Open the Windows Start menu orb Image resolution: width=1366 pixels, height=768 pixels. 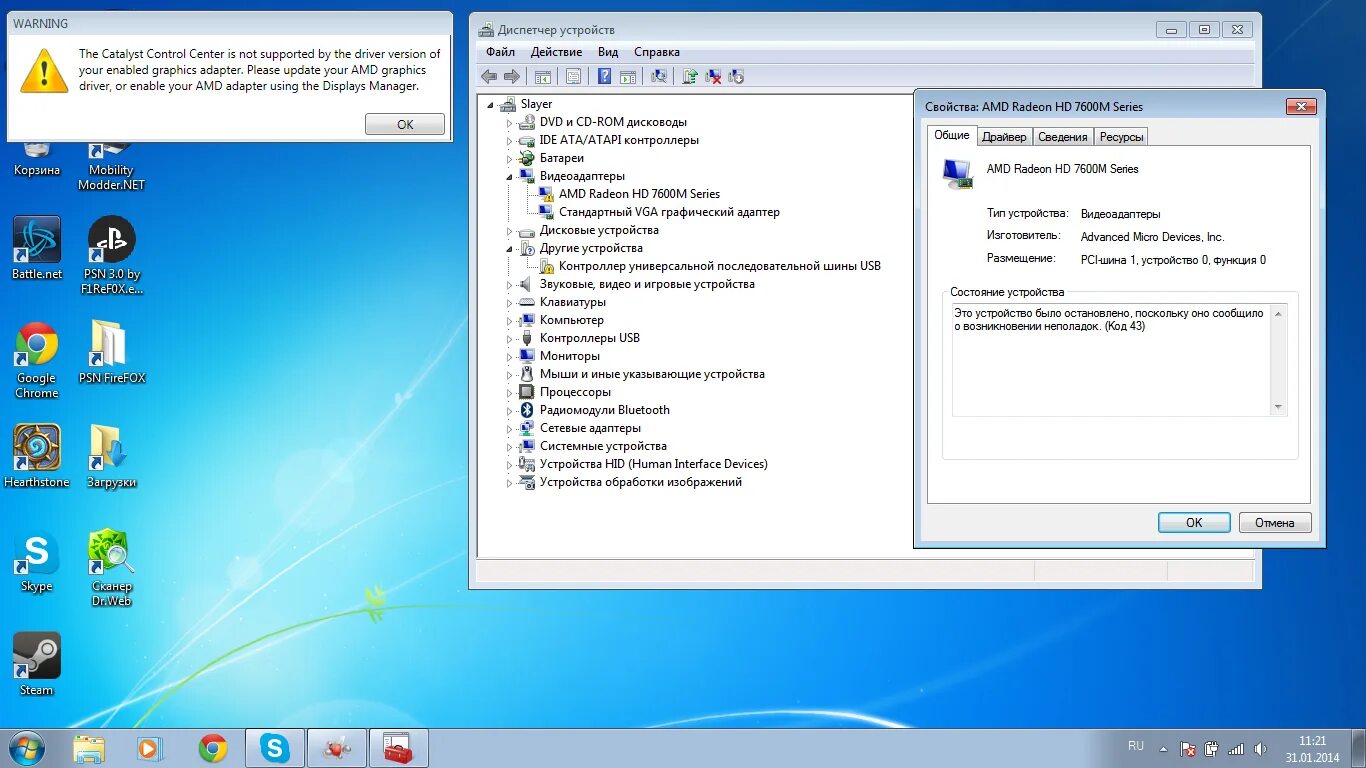[x=25, y=748]
